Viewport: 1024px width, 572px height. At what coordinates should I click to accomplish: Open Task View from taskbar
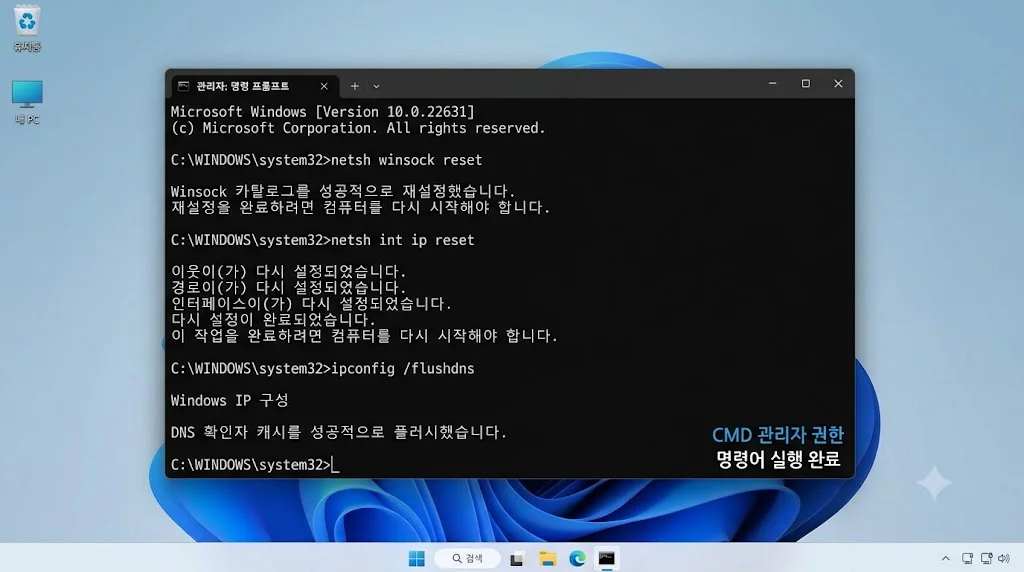click(517, 558)
